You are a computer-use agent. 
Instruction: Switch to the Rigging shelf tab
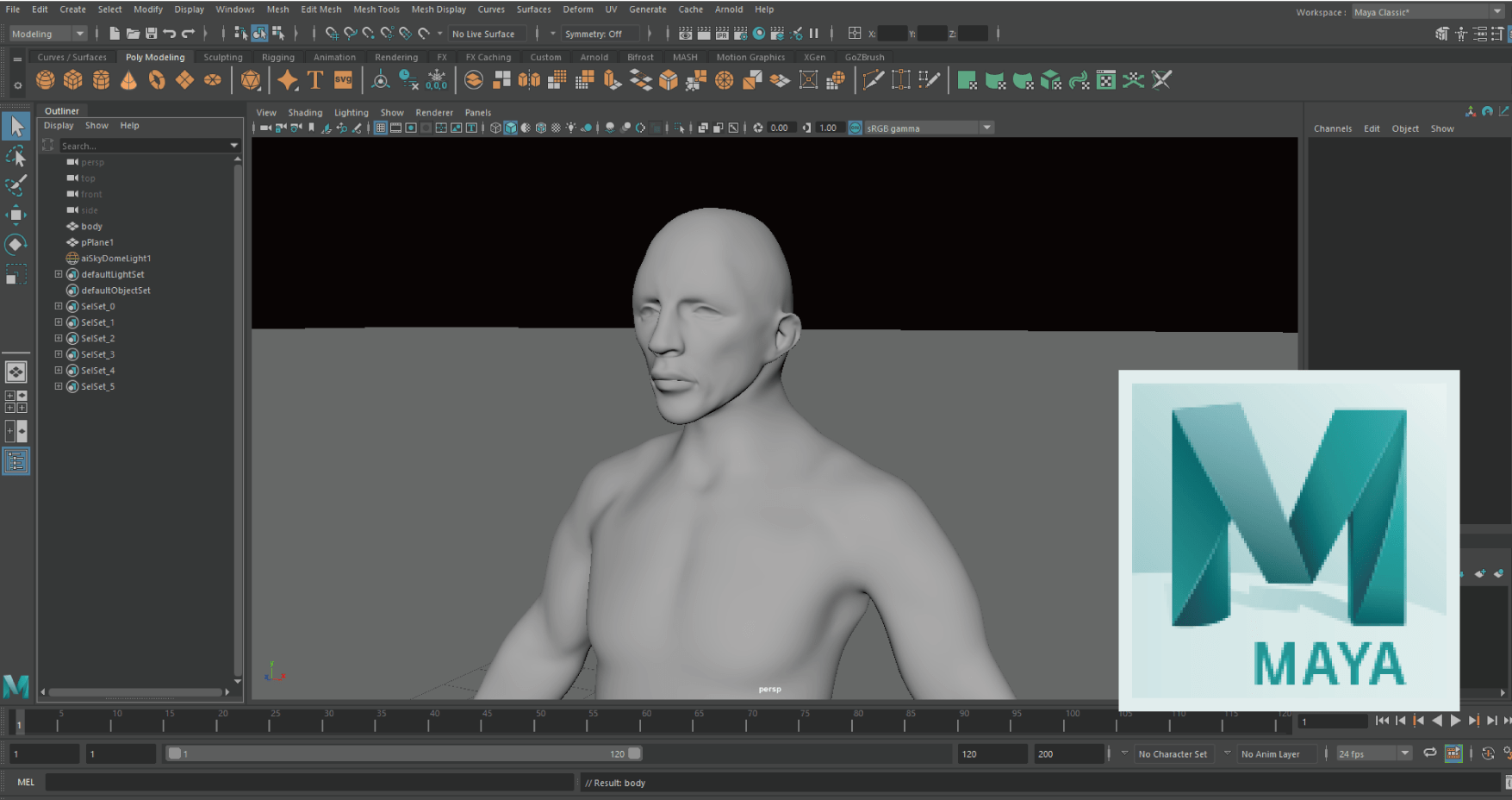tap(278, 57)
